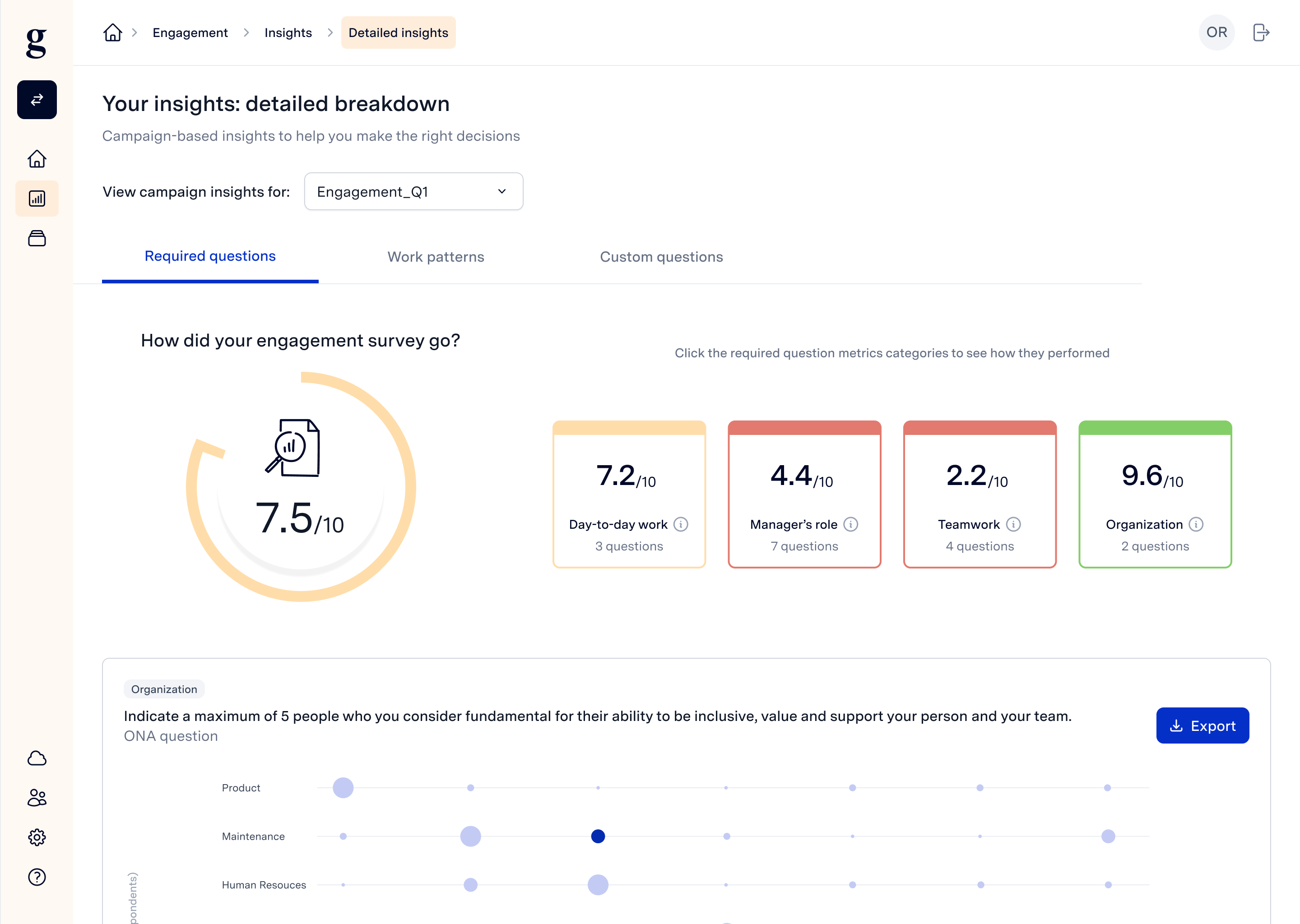
Task: Click the Export button
Action: click(1202, 725)
